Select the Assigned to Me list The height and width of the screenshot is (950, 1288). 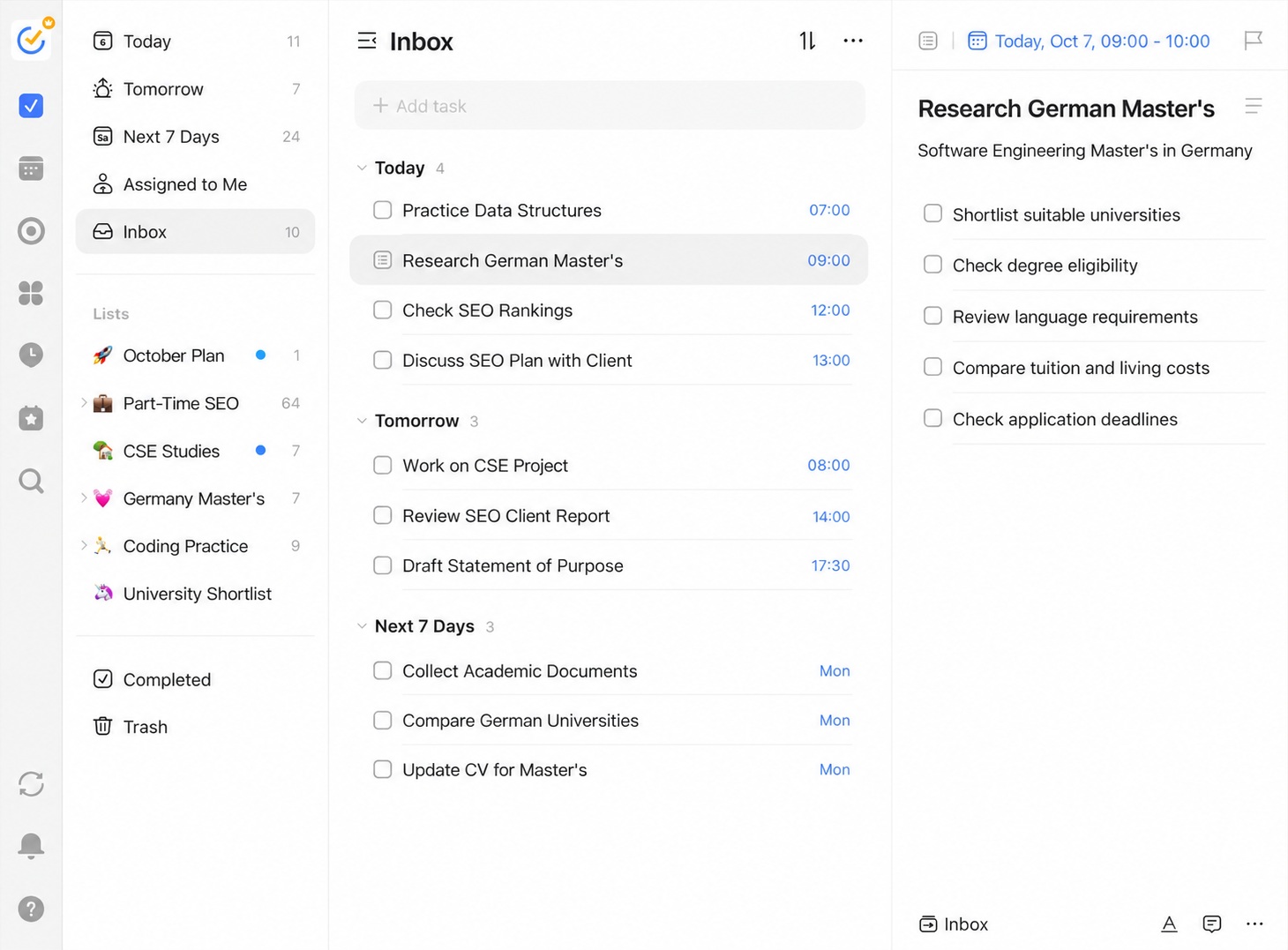click(195, 184)
